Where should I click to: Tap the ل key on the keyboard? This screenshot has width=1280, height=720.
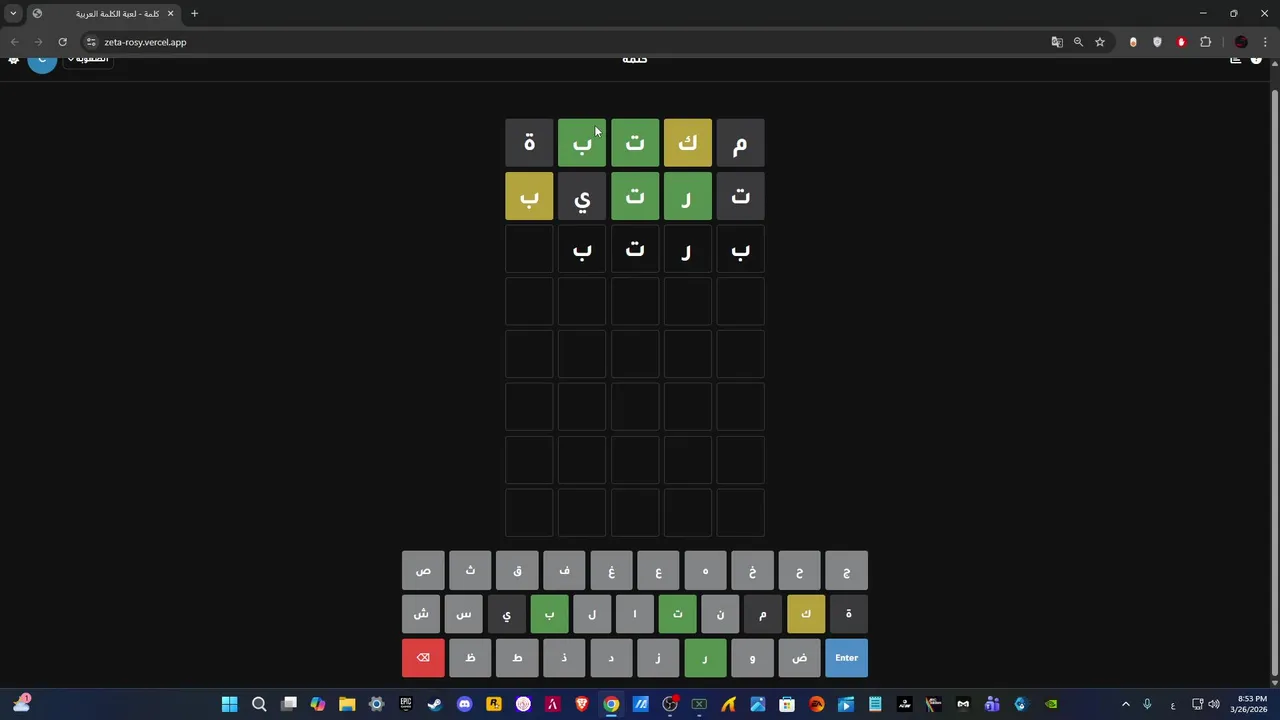(x=592, y=614)
